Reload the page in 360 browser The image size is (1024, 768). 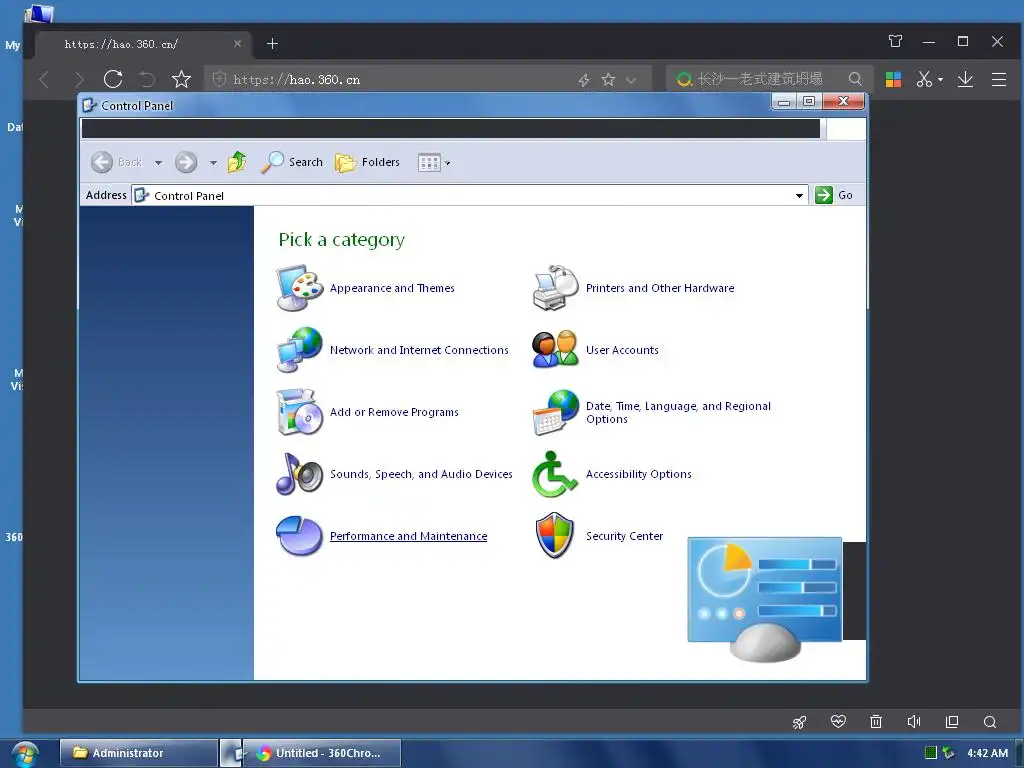tap(113, 80)
